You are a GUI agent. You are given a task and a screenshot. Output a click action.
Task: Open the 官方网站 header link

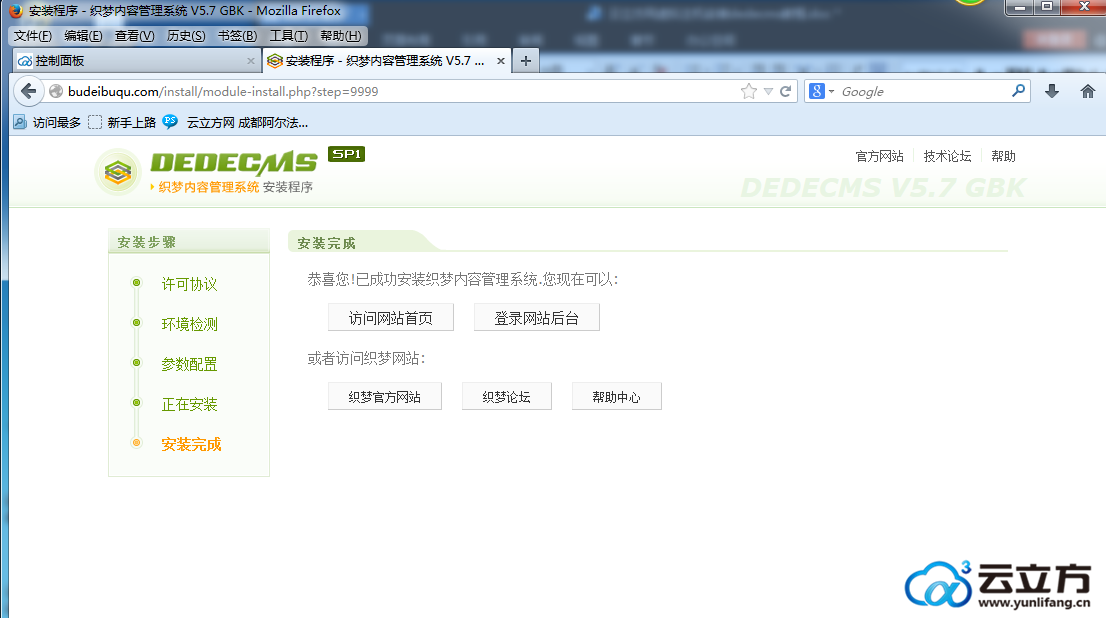880,156
